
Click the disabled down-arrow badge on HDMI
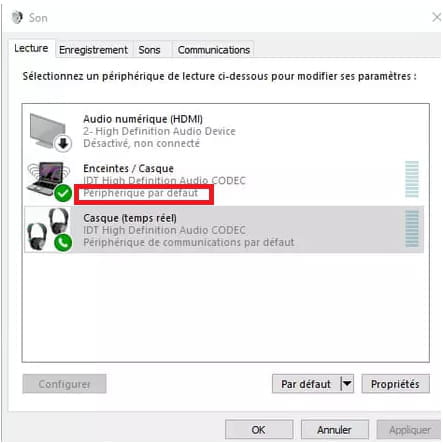[x=63, y=144]
